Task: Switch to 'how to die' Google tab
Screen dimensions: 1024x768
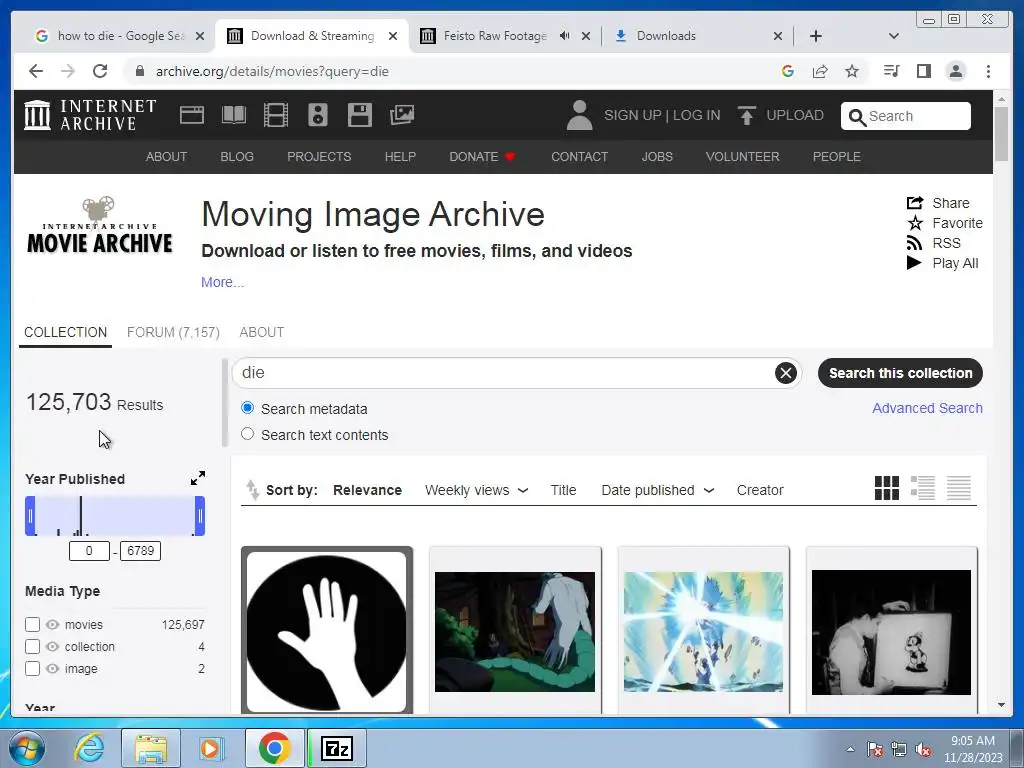Action: coord(121,36)
